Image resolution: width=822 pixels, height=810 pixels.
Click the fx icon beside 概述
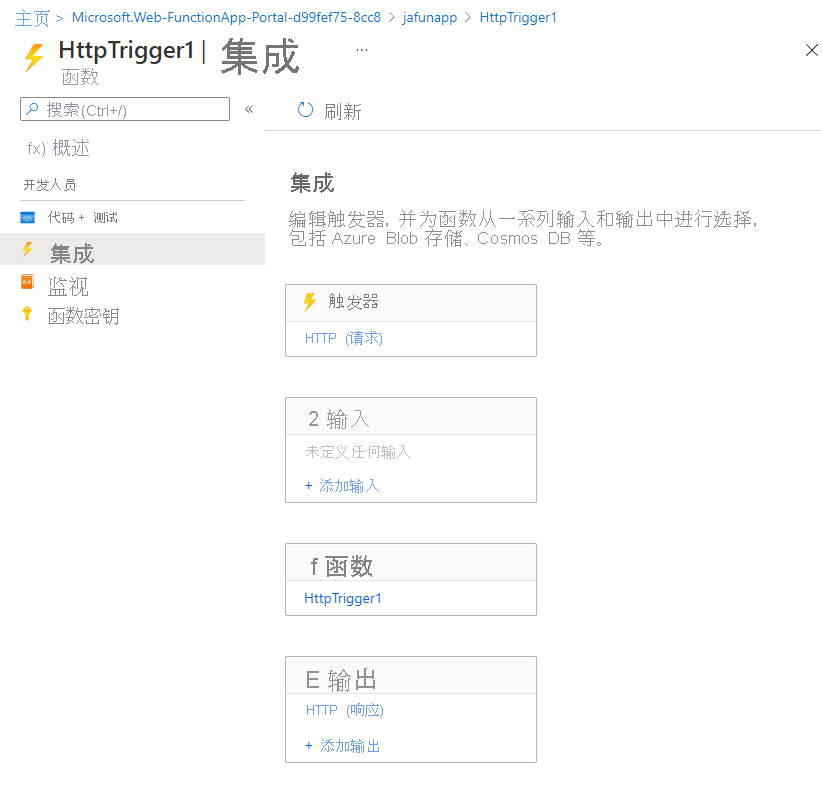tap(36, 149)
